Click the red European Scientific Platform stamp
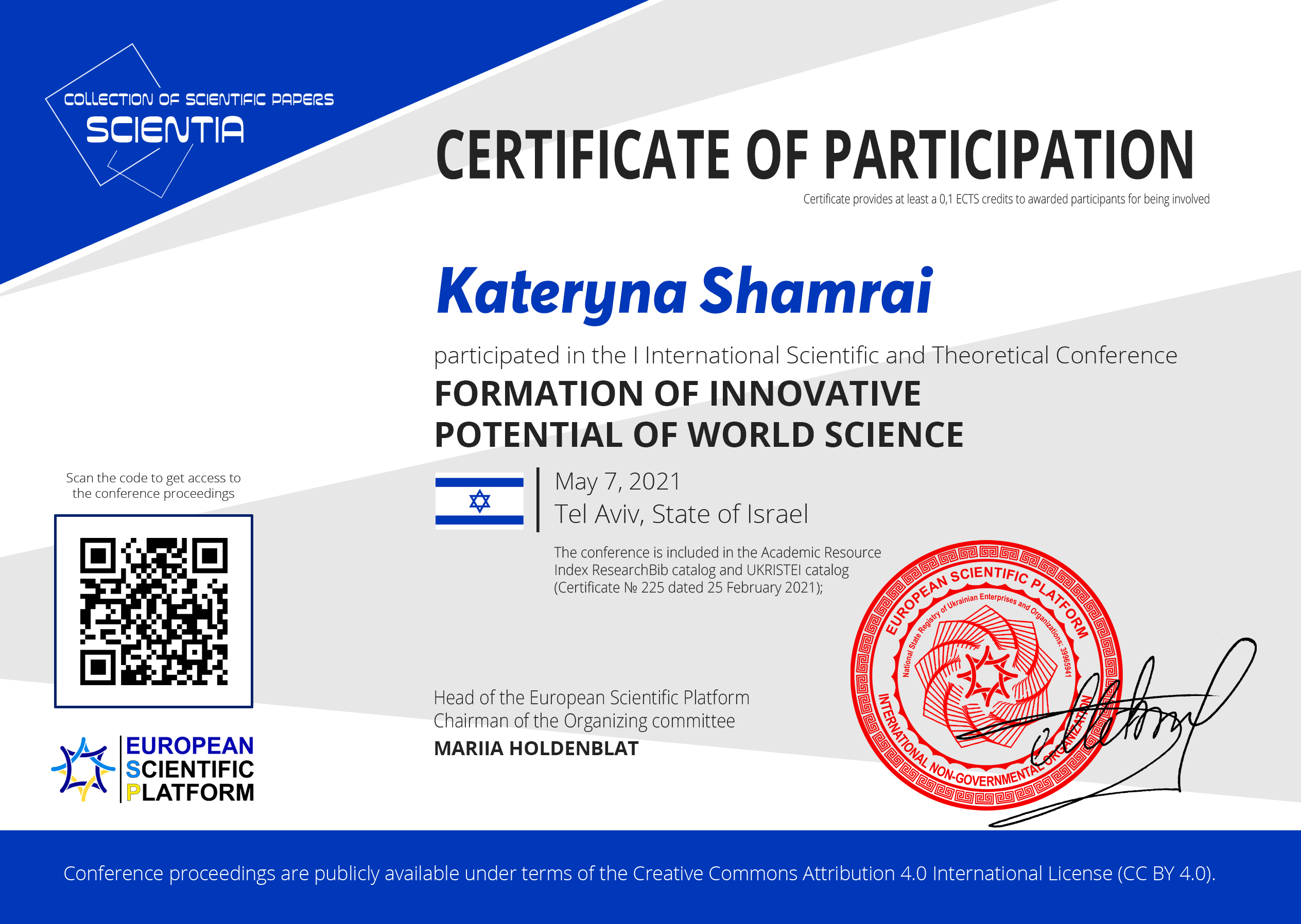The image size is (1301, 924). pos(986,675)
